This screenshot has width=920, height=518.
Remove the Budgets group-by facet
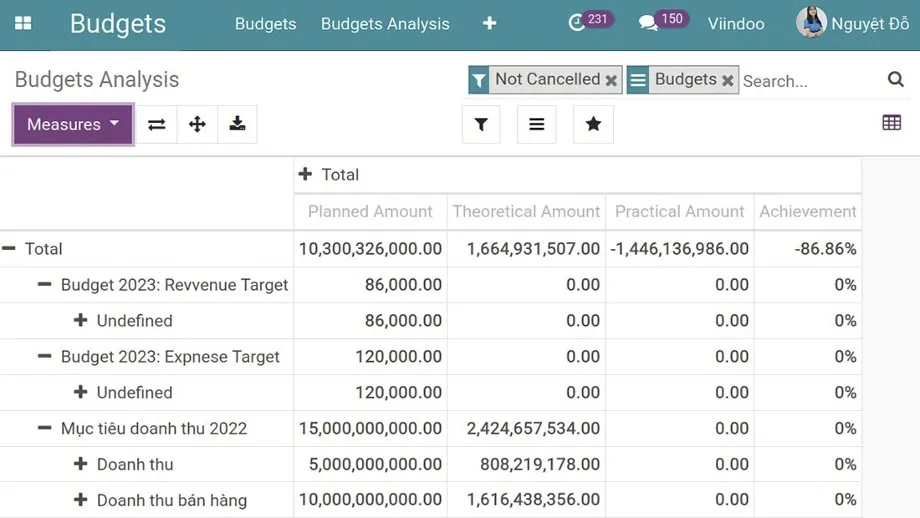pos(728,80)
